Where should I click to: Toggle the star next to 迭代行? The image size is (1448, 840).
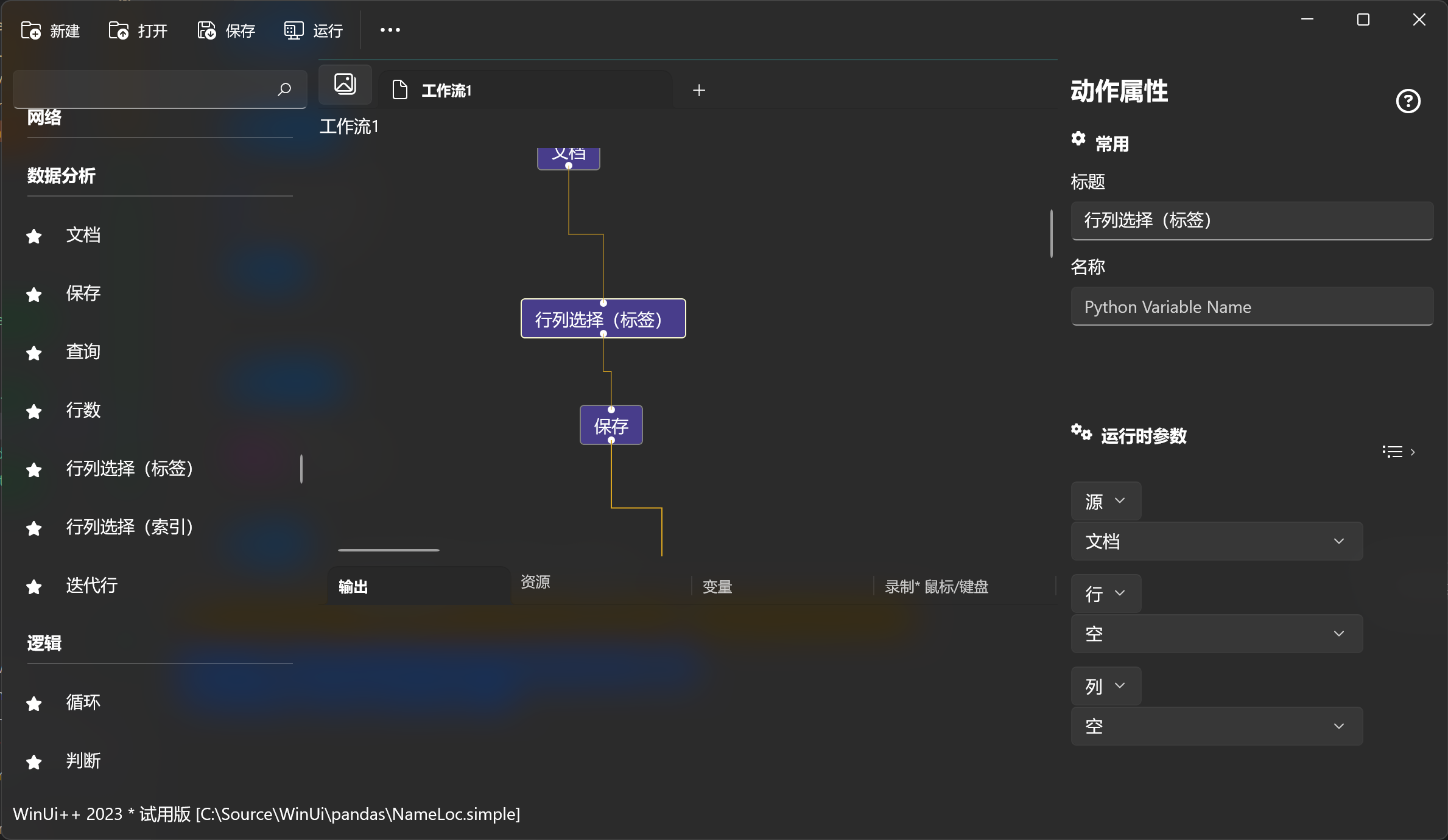point(34,587)
